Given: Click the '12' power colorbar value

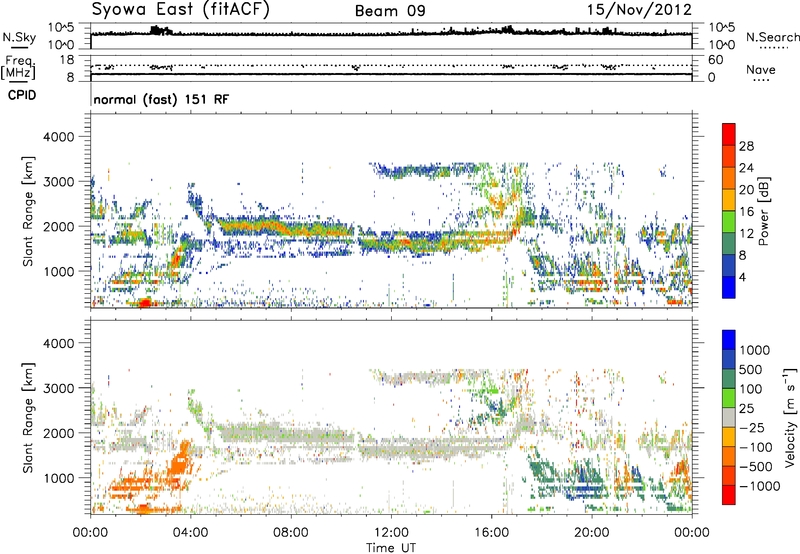Looking at the screenshot, I should tap(746, 234).
